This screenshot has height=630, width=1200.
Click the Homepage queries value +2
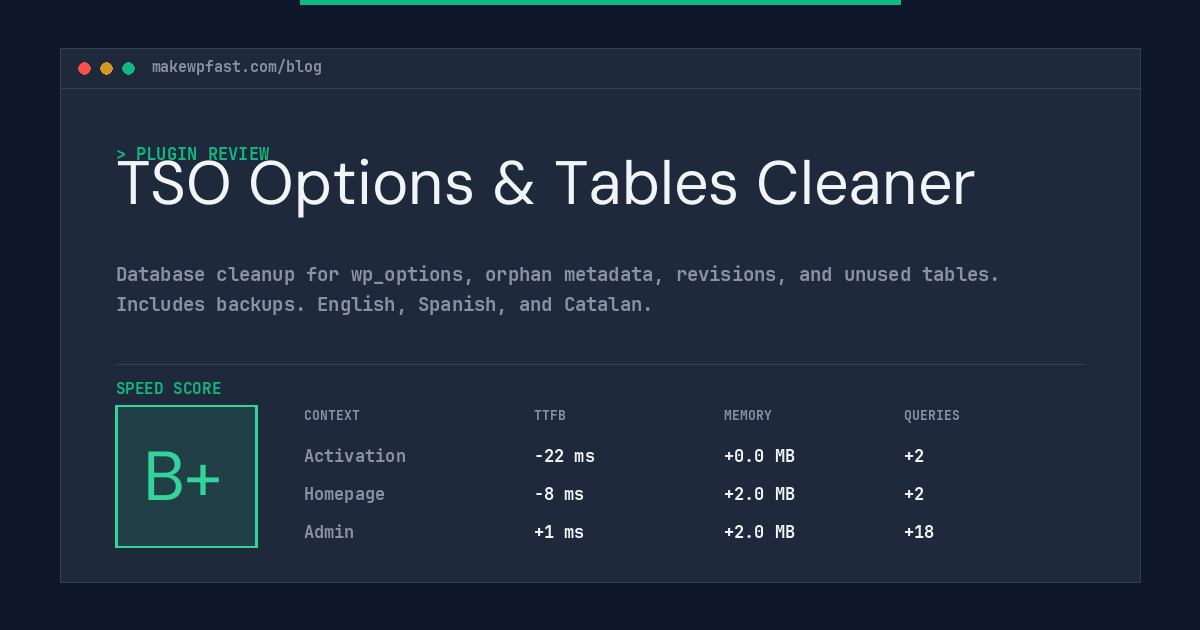click(x=914, y=494)
